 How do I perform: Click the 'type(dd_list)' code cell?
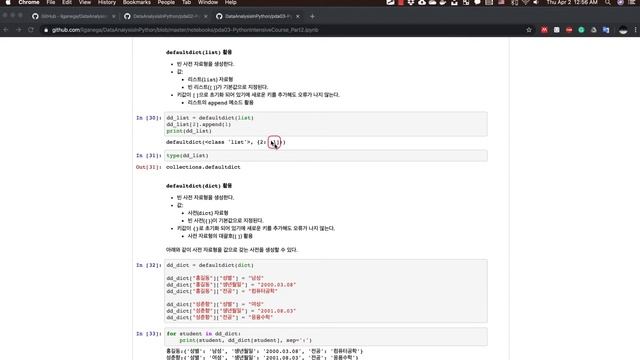(x=326, y=156)
